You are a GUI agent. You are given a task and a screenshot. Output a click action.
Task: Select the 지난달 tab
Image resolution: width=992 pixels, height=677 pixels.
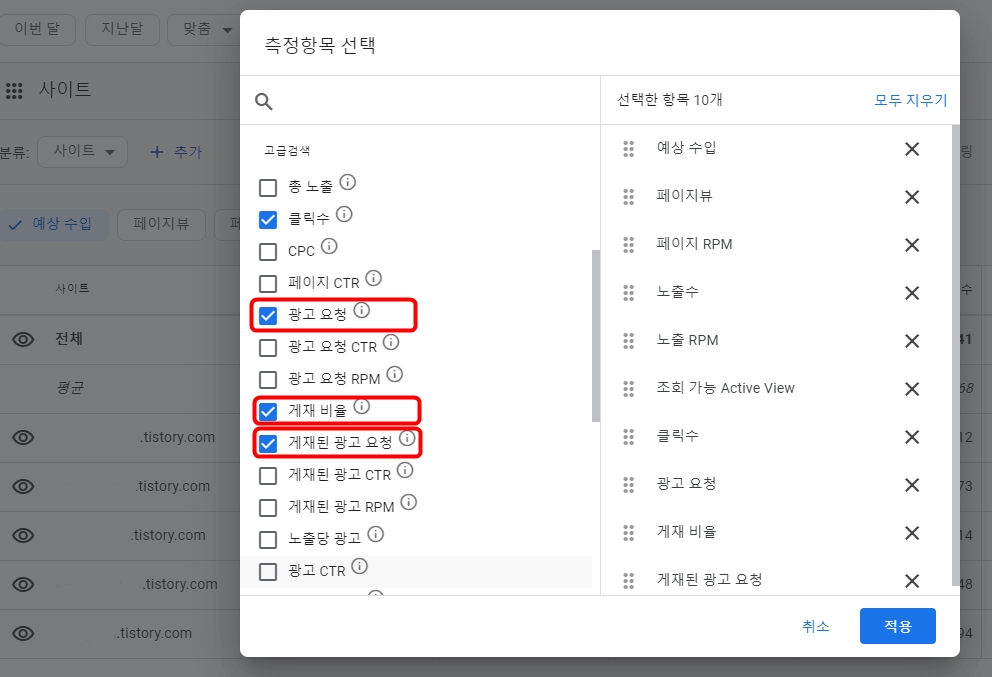(121, 29)
